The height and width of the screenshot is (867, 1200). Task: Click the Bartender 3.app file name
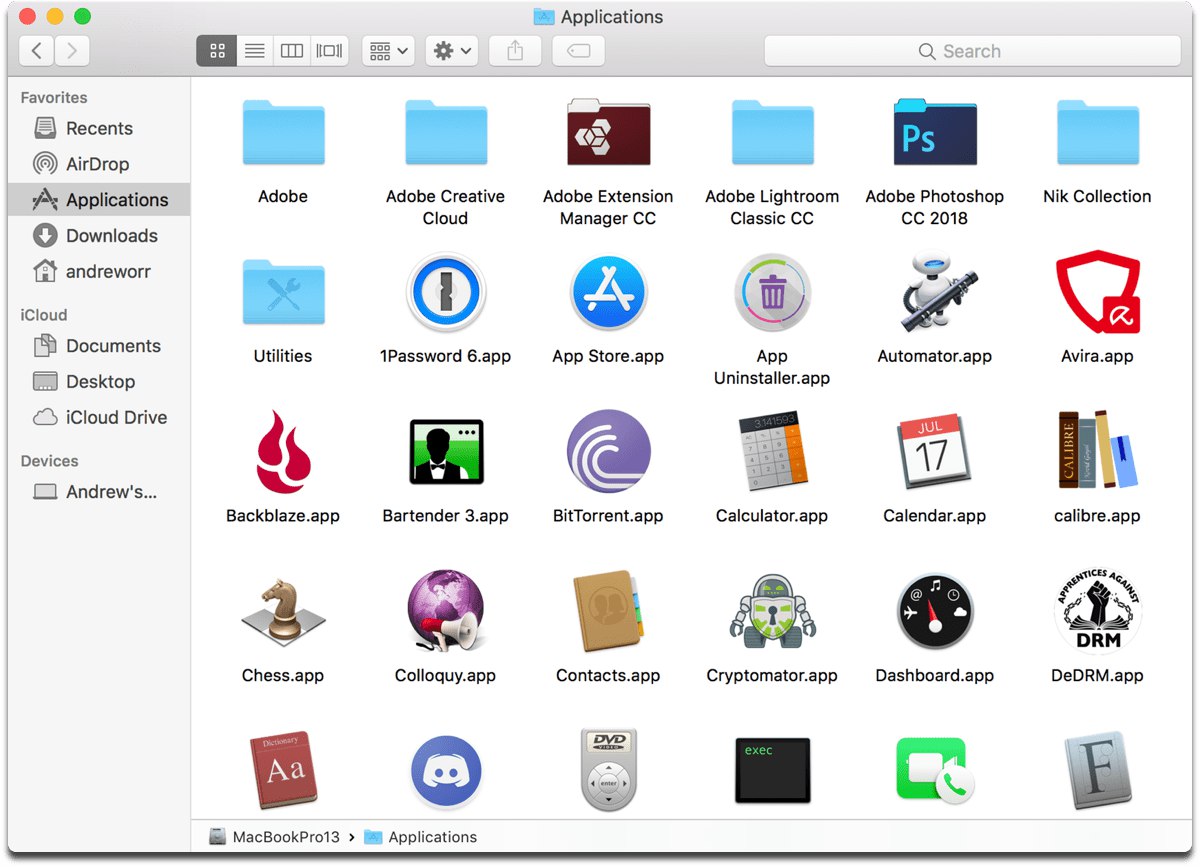[445, 516]
